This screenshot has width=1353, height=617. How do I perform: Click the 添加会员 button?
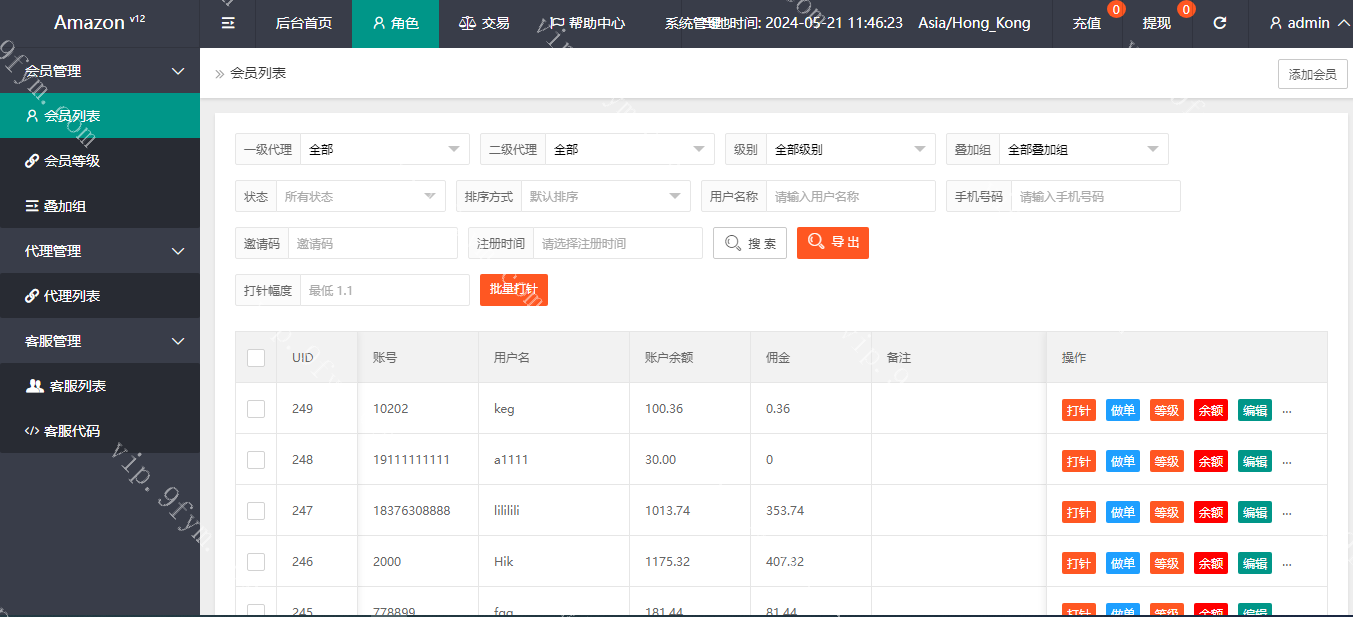[1312, 74]
